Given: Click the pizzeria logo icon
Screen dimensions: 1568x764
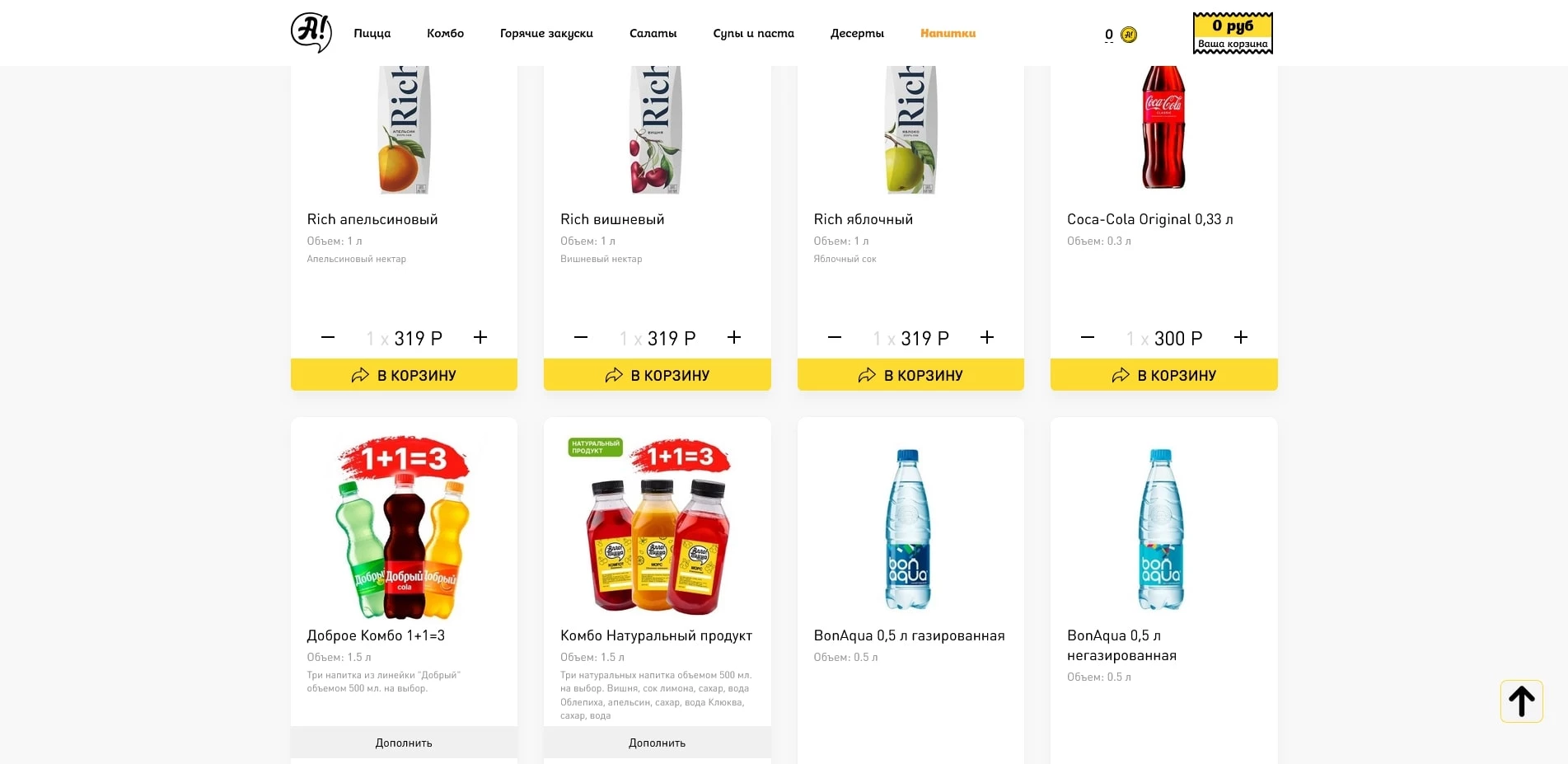Looking at the screenshot, I should tap(311, 33).
